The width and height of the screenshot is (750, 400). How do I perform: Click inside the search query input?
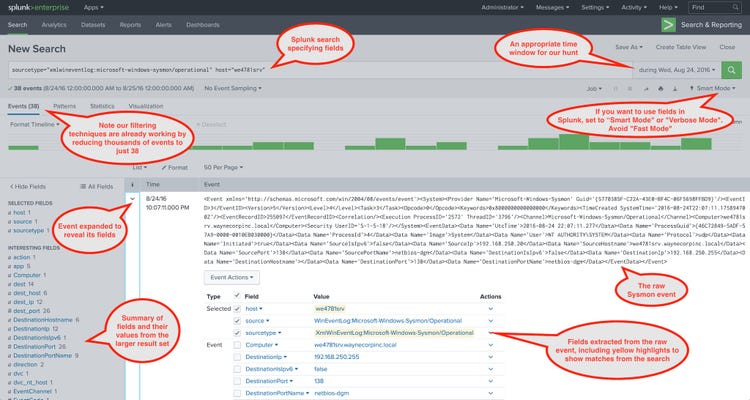click(300, 72)
